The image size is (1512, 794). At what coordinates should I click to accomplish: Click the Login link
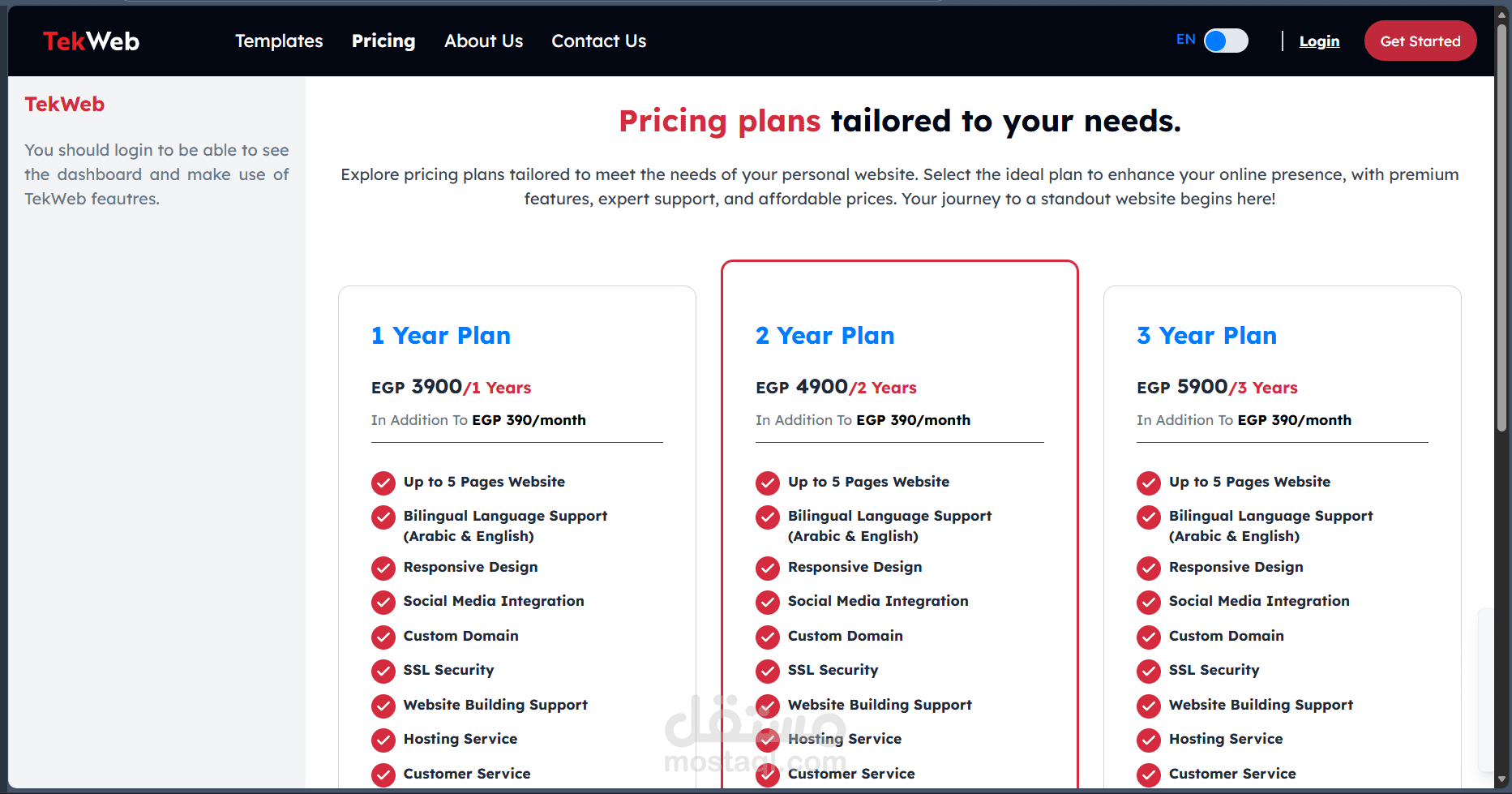(x=1319, y=41)
